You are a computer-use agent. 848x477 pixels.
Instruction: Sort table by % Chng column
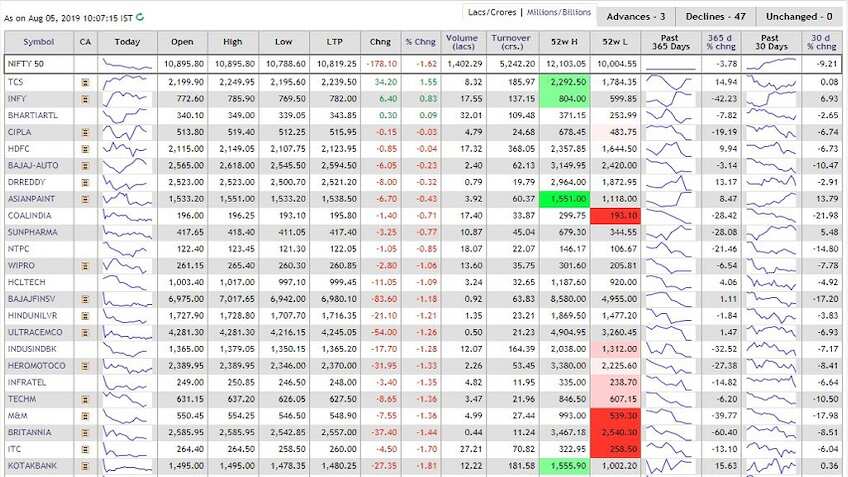click(x=420, y=42)
